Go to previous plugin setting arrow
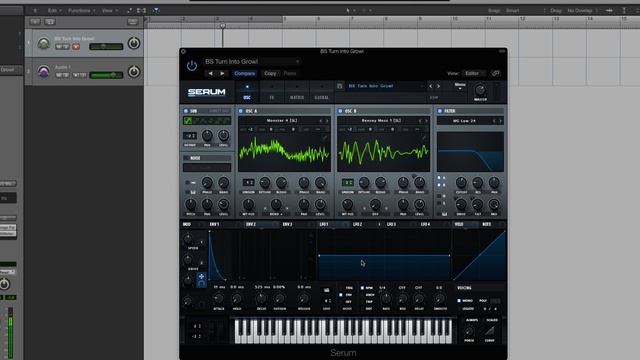 [211, 73]
